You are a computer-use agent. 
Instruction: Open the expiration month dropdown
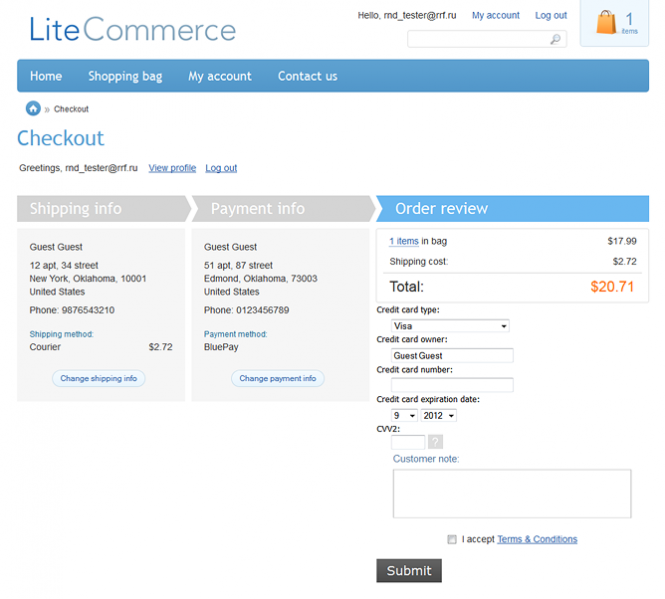point(404,415)
